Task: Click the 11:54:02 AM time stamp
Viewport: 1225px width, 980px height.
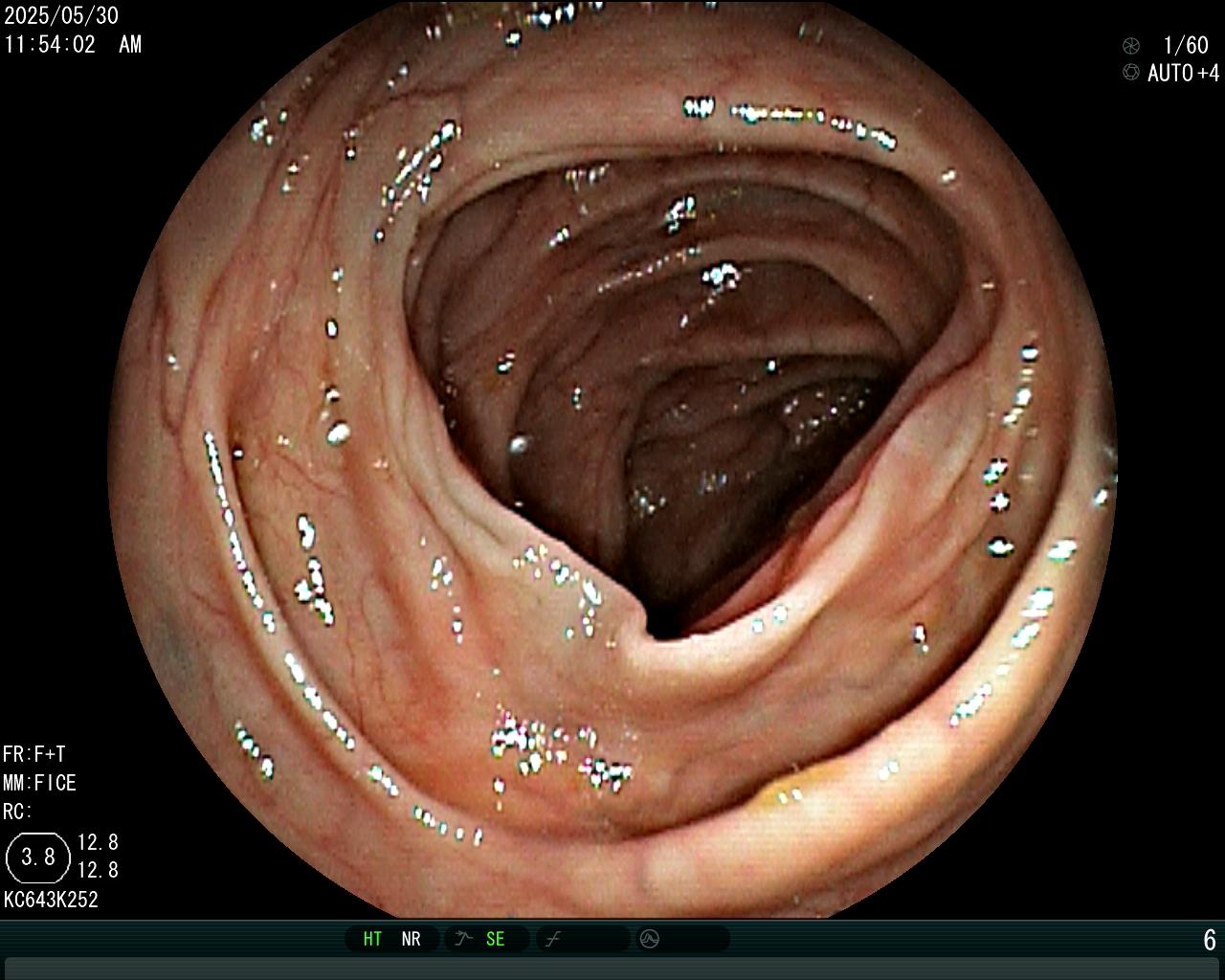Action: 73,44
